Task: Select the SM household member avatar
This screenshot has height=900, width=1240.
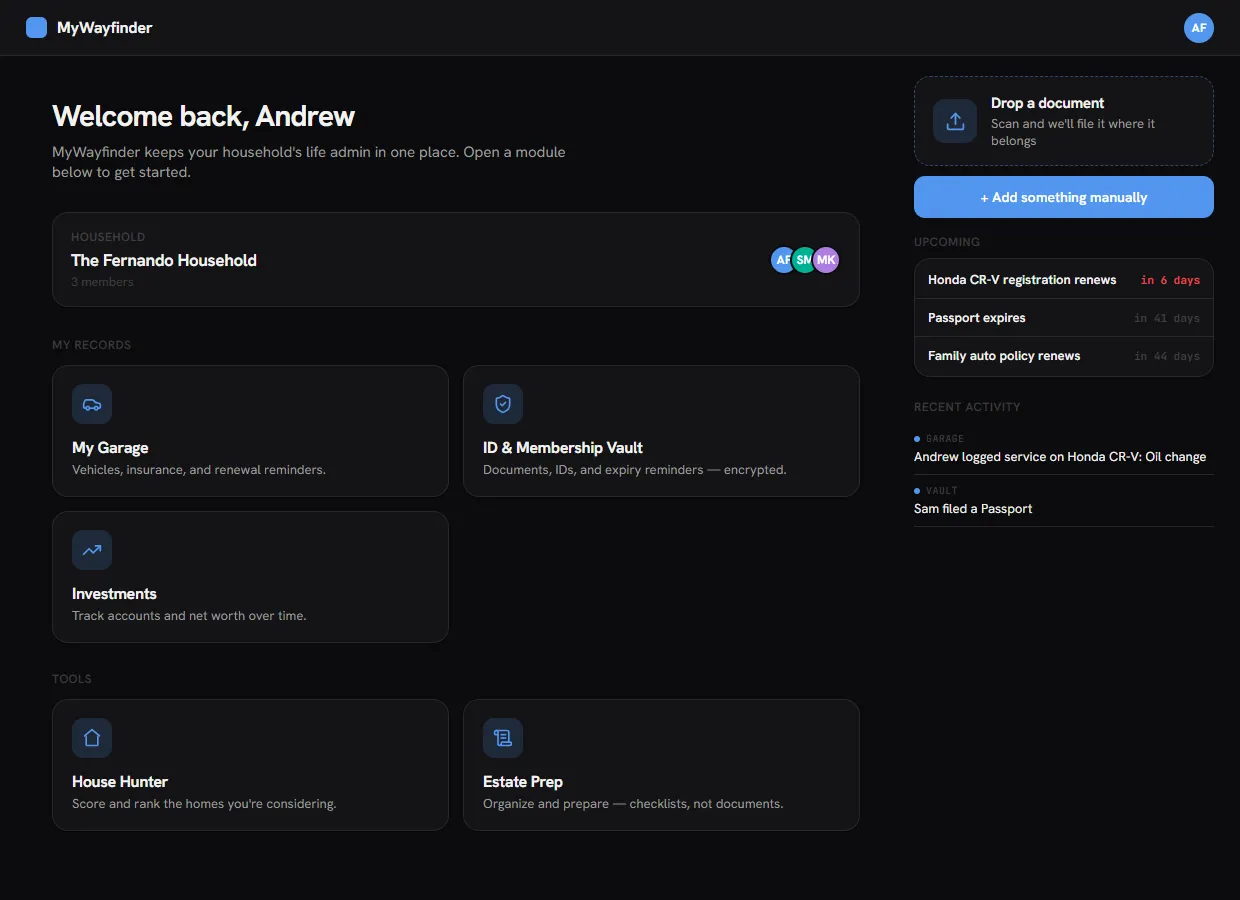Action: (803, 260)
